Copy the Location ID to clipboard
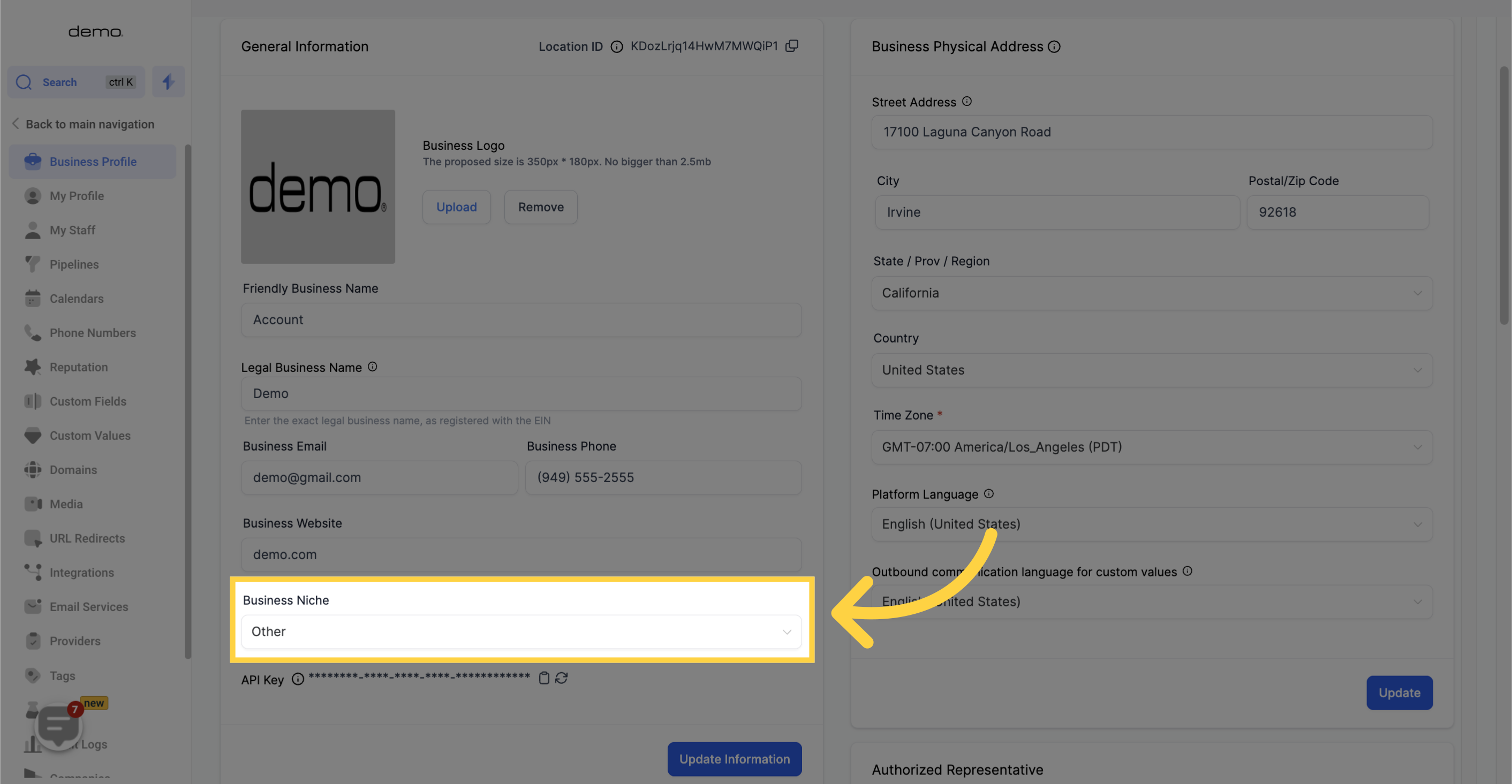 pyautogui.click(x=792, y=46)
